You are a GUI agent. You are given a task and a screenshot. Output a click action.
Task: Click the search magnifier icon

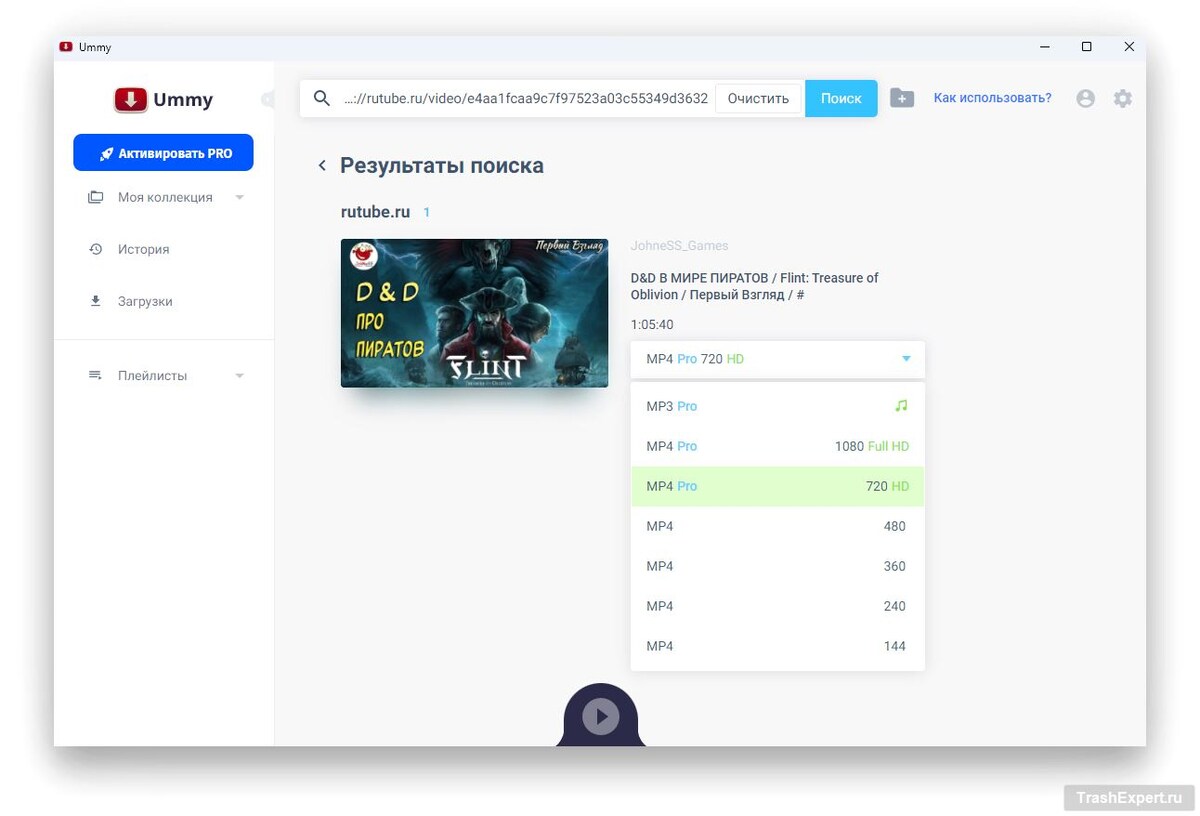tap(322, 98)
